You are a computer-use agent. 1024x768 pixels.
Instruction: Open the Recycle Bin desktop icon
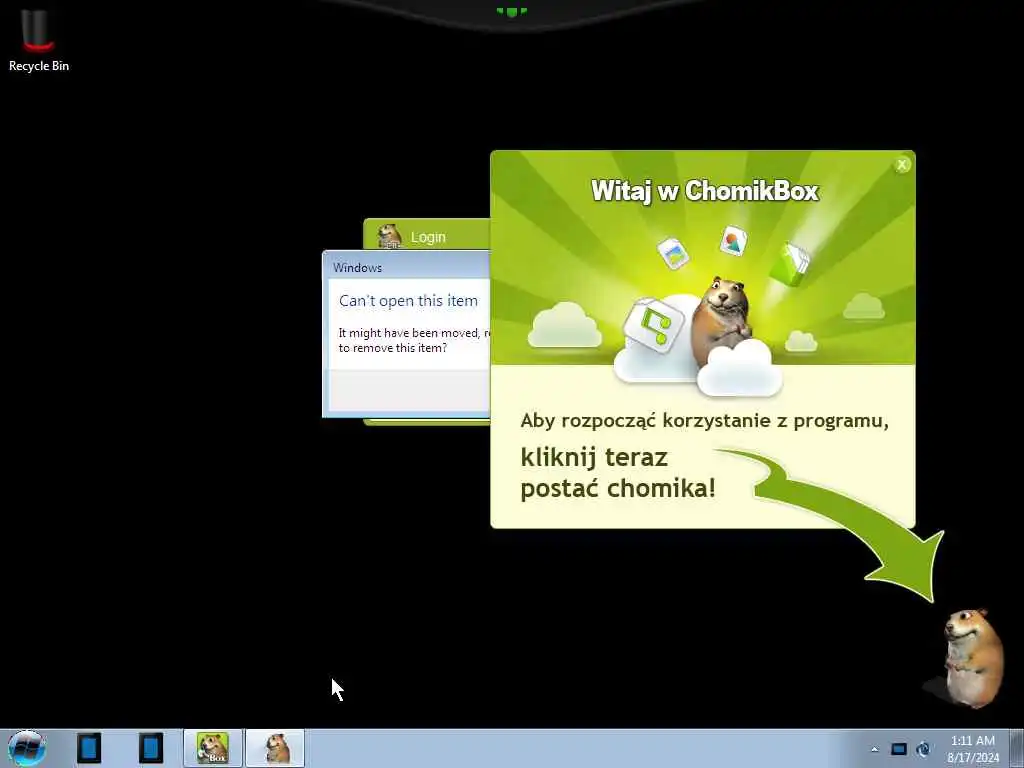38,40
